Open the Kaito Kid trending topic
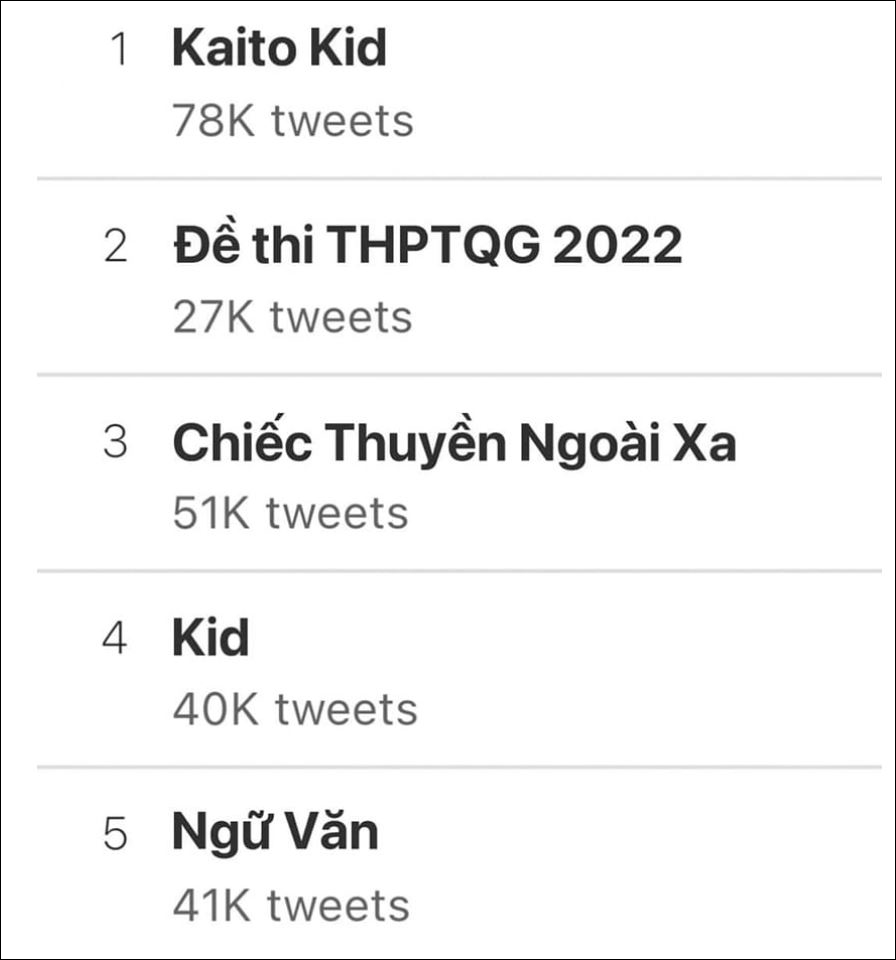Screen dimensions: 896x960 click(279, 49)
